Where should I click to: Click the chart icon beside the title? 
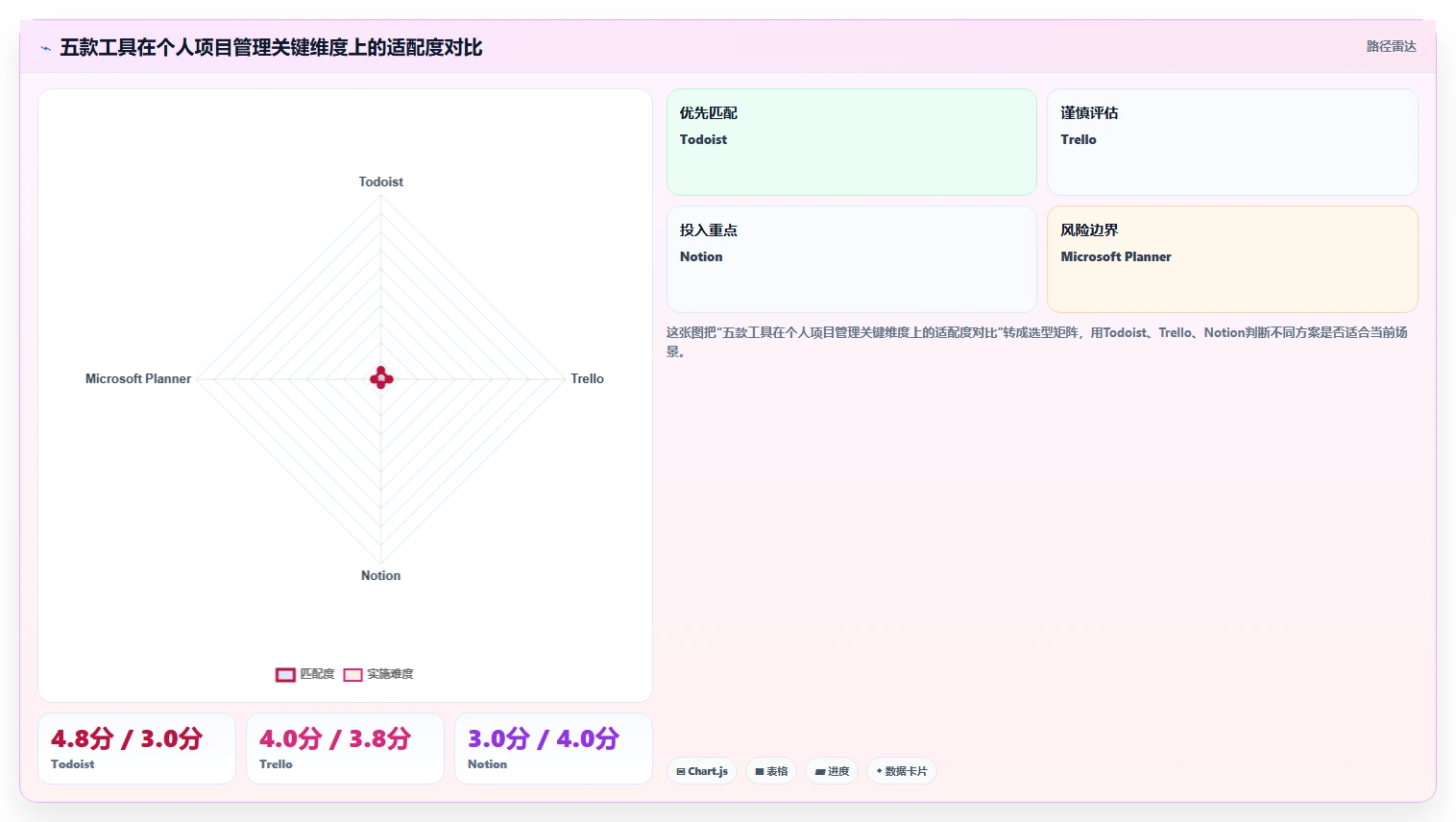45,48
